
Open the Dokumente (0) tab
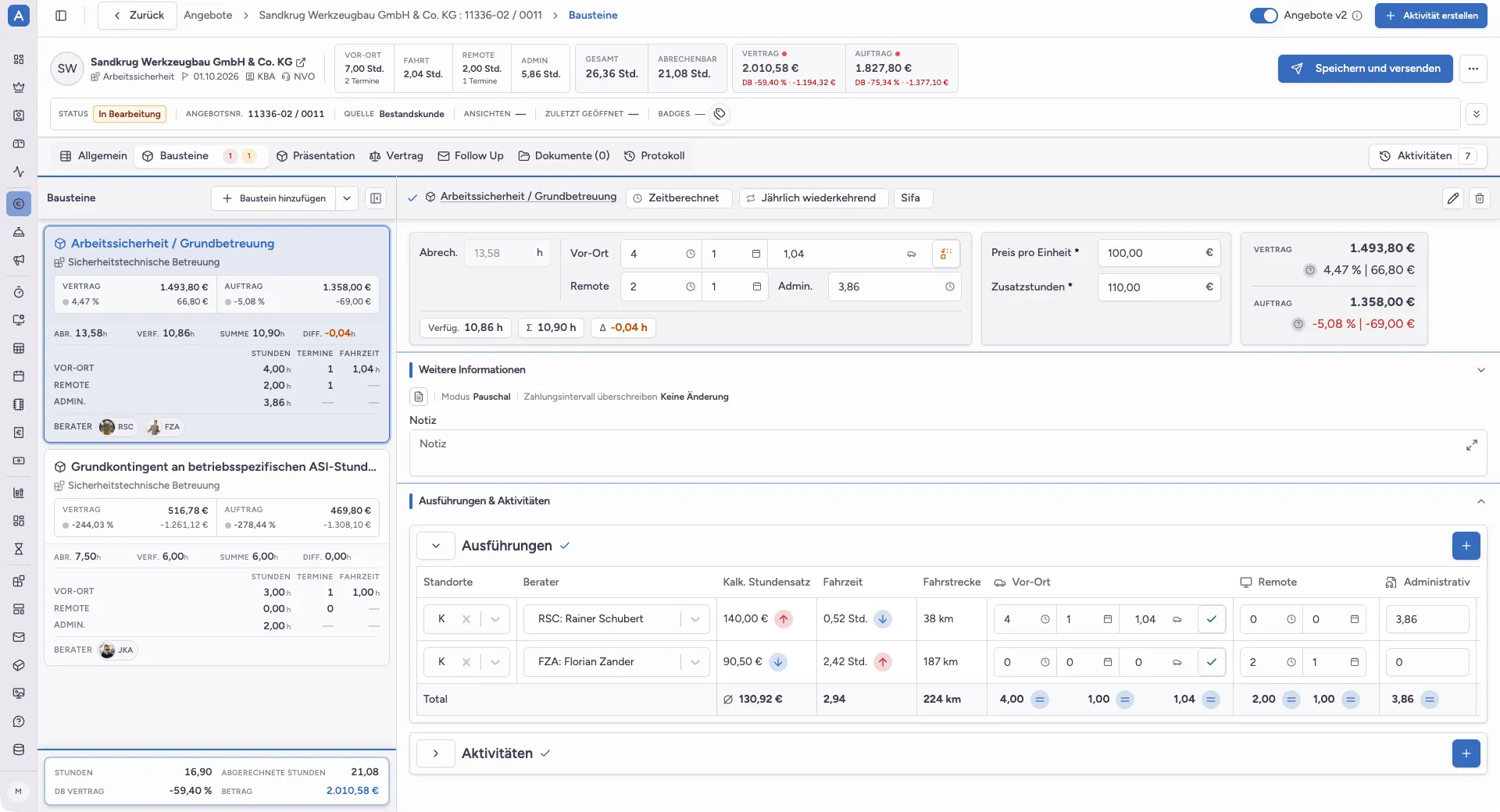point(564,156)
